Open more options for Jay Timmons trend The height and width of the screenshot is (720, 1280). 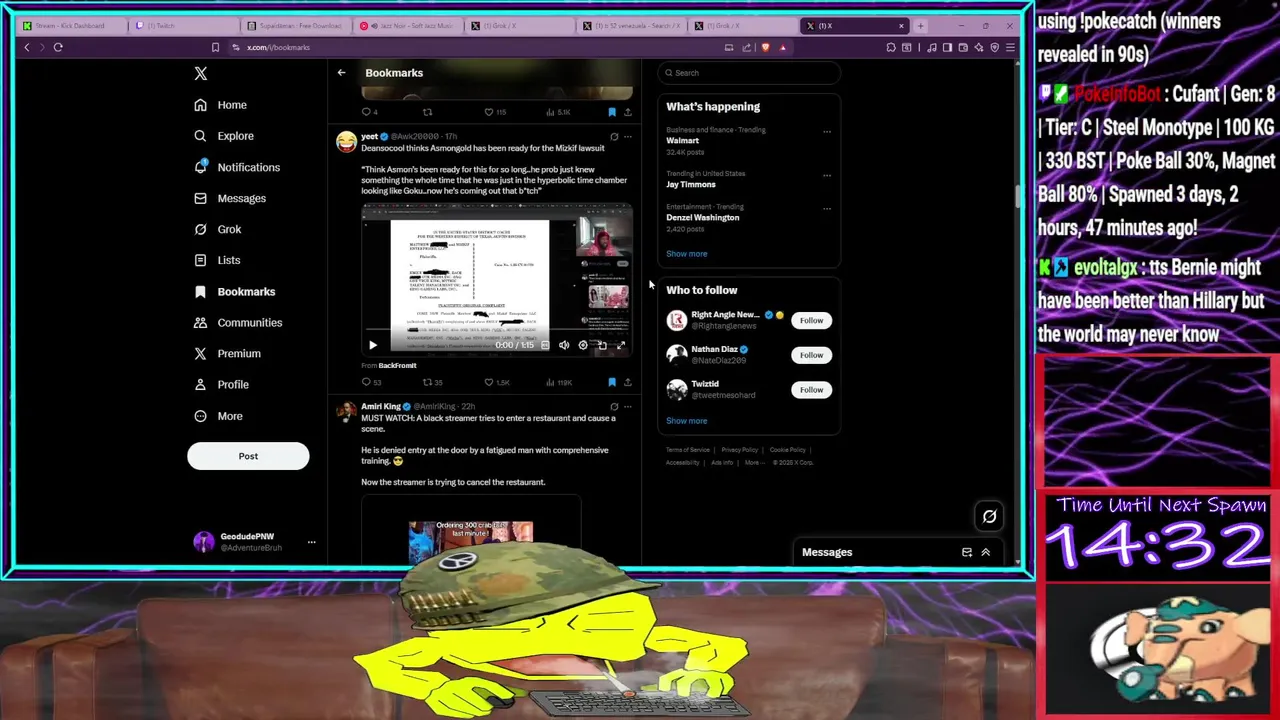[x=827, y=175]
